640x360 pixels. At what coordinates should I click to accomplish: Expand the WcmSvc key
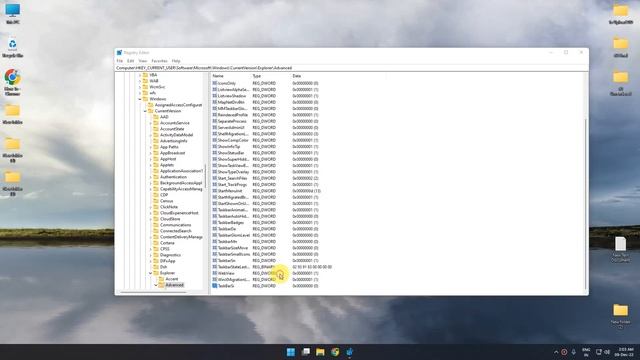[x=140, y=87]
